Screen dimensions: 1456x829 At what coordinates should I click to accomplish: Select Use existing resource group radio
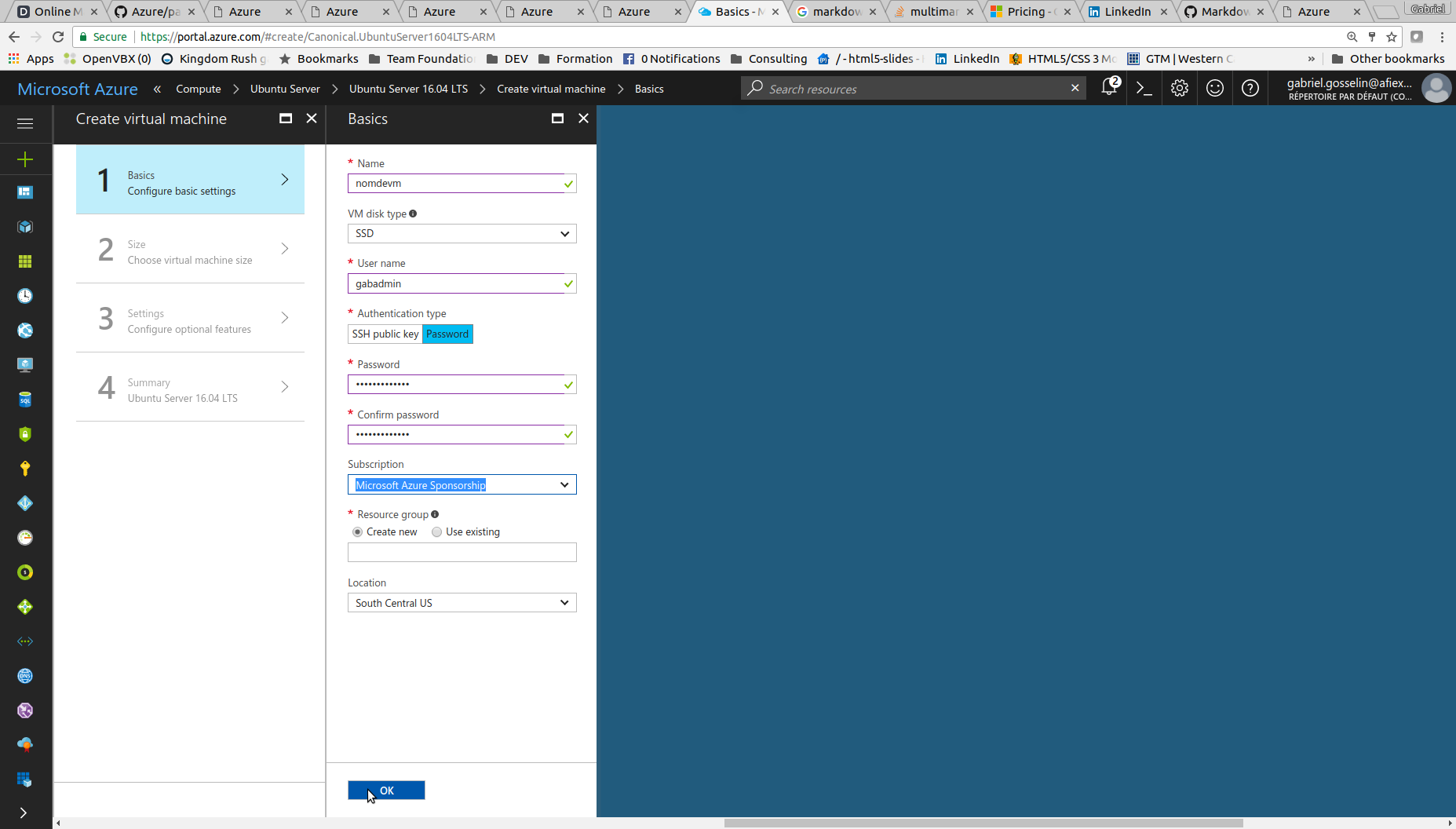click(x=437, y=532)
